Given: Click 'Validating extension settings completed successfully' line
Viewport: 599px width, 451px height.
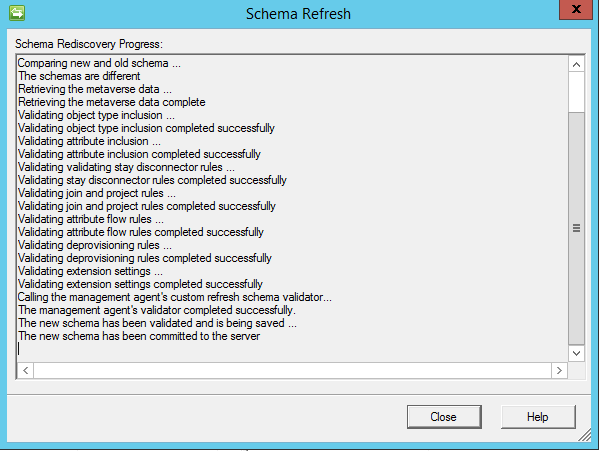Looking at the screenshot, I should pos(140,284).
